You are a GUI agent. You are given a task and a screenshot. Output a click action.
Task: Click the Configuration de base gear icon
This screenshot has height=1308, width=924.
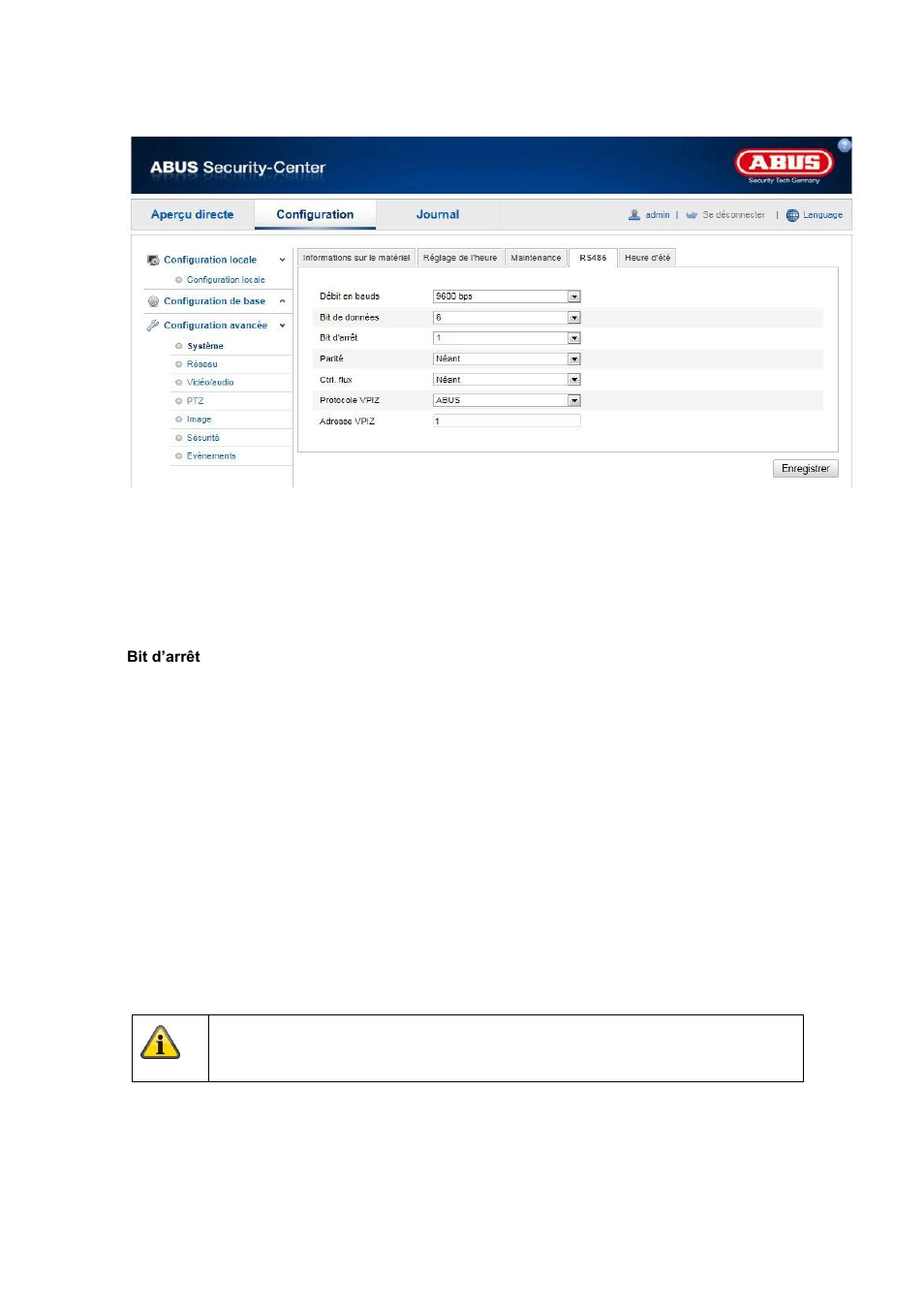(153, 301)
